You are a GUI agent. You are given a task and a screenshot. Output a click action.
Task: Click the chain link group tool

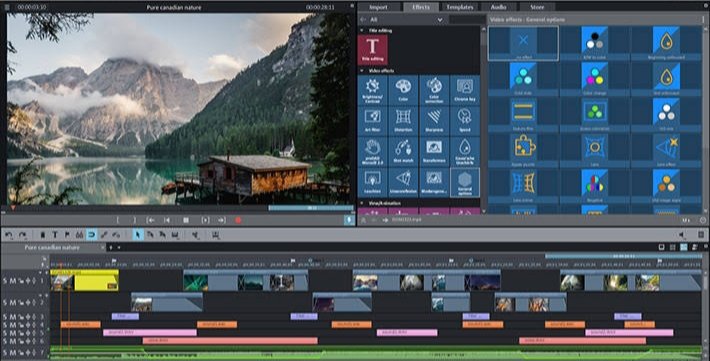pos(104,235)
